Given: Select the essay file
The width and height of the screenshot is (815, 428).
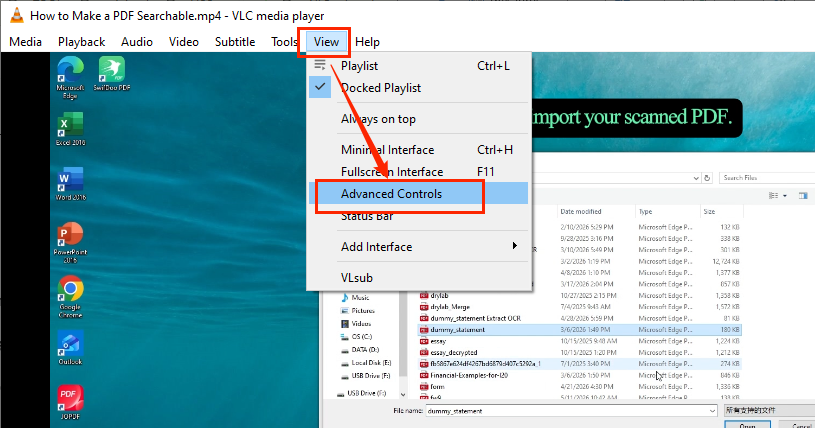Looking at the screenshot, I should tap(438, 341).
